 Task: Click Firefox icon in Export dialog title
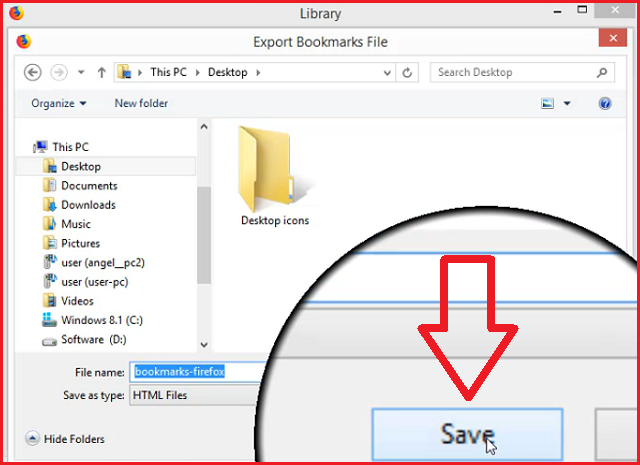24,41
